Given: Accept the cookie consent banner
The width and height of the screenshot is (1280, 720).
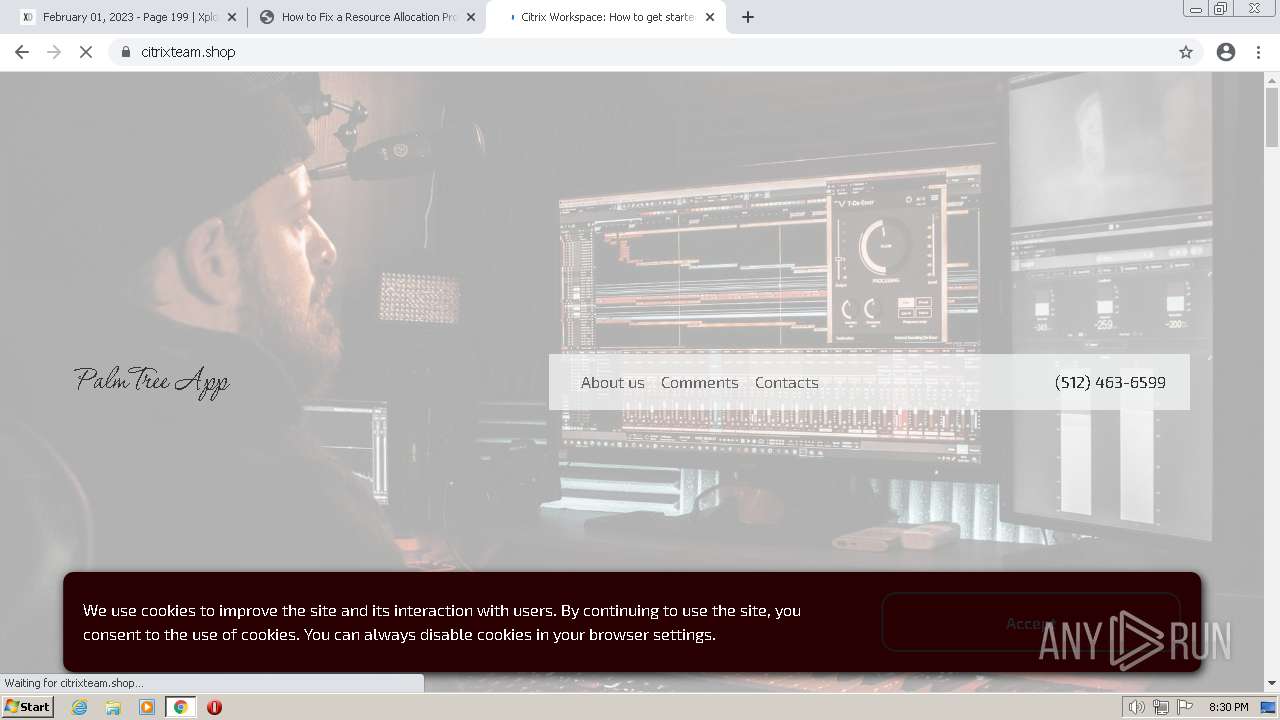Looking at the screenshot, I should [1031, 623].
